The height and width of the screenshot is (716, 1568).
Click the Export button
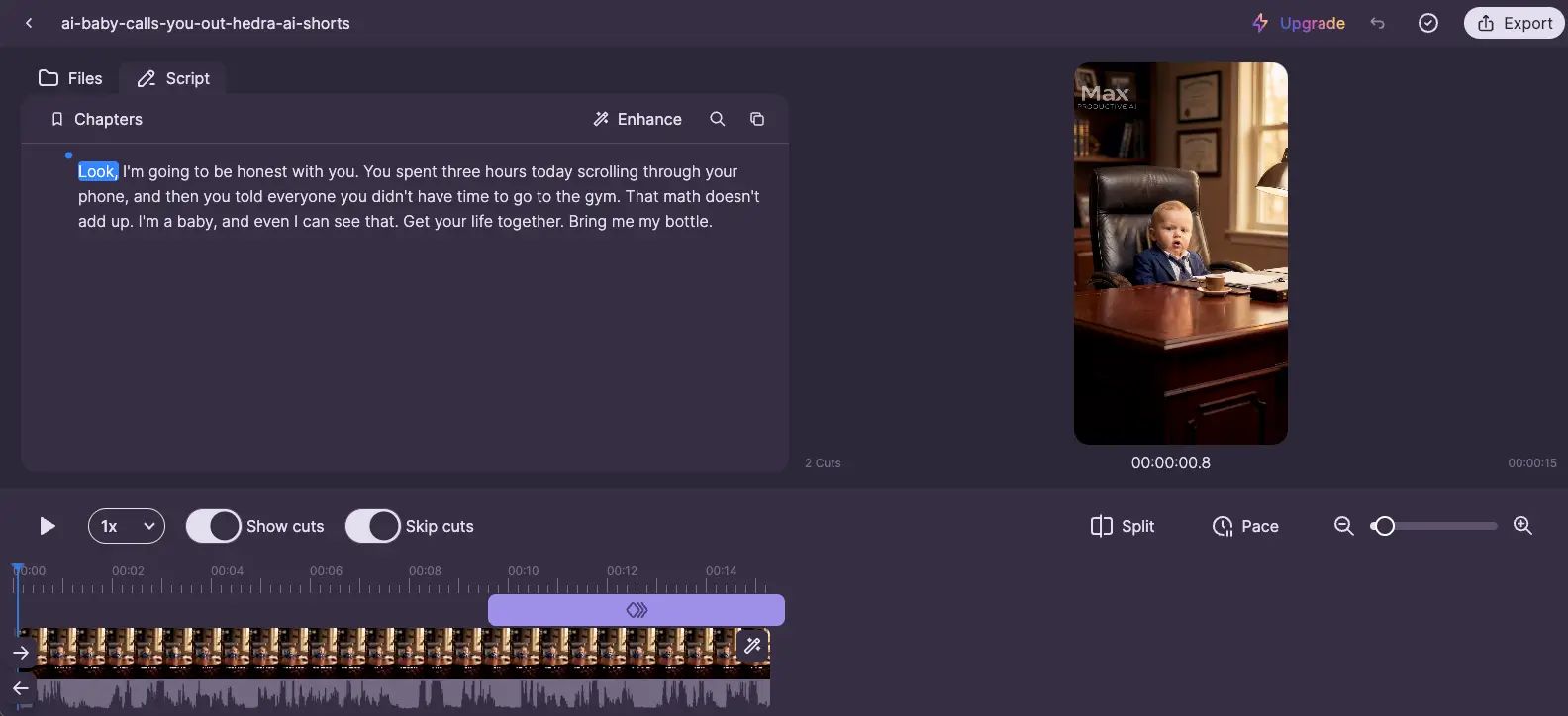click(1514, 23)
